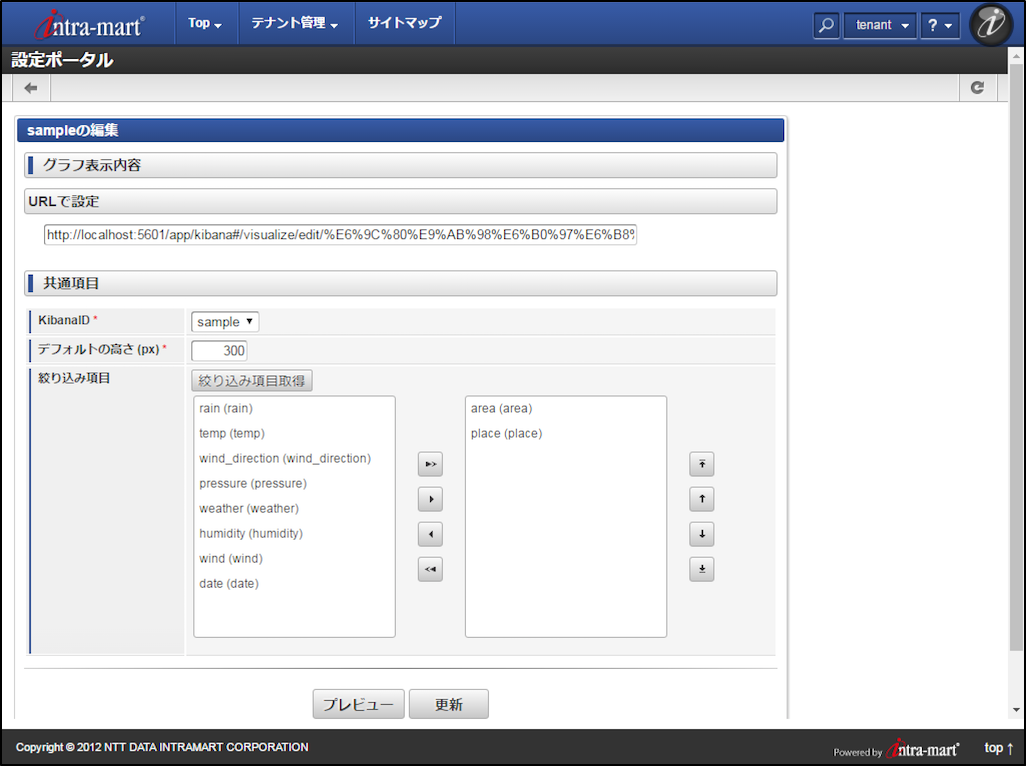Click the デフォルトの高さ input field

click(x=219, y=351)
